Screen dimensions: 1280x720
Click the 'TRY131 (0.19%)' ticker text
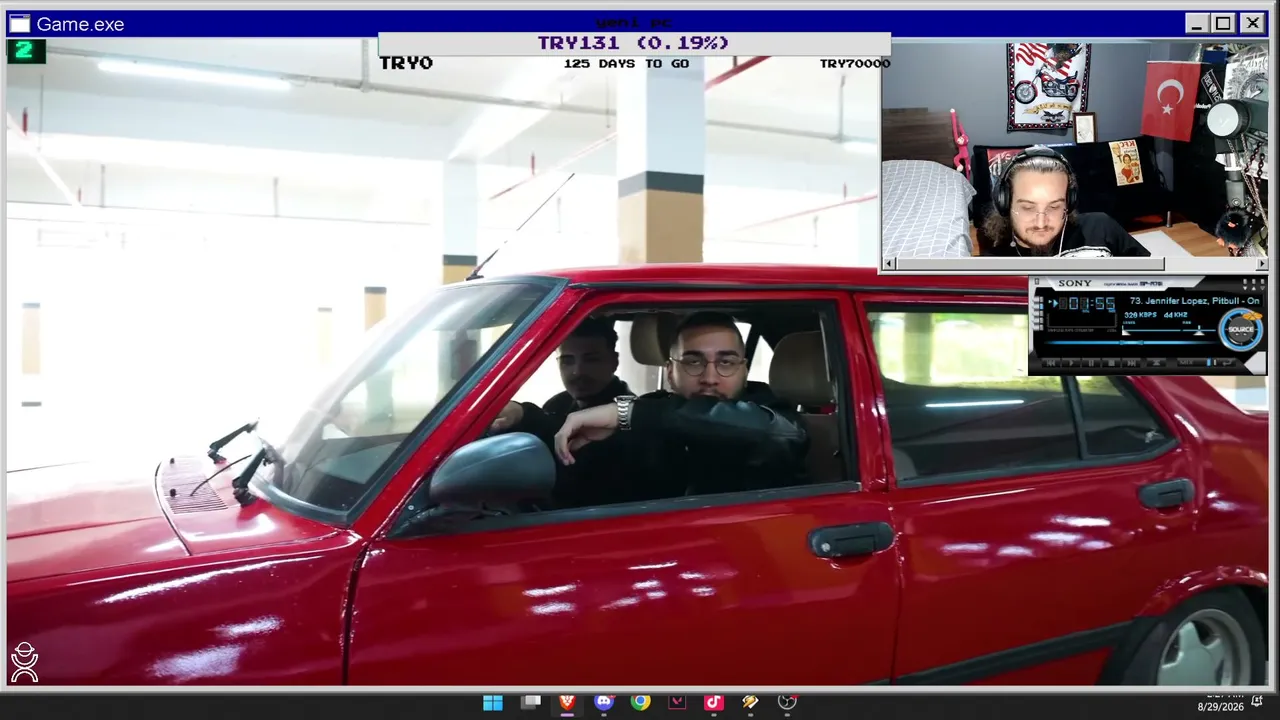point(633,43)
